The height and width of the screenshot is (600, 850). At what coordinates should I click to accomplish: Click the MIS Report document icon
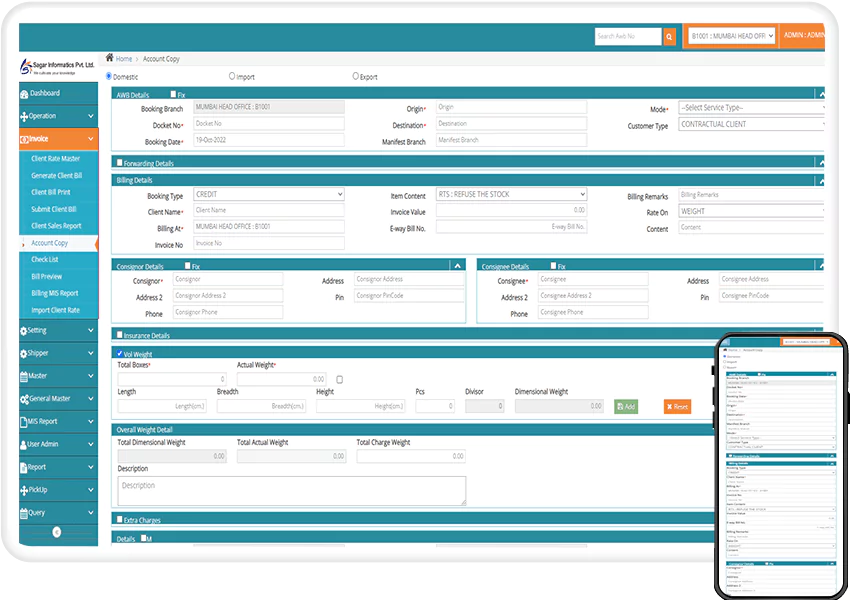(x=23, y=422)
